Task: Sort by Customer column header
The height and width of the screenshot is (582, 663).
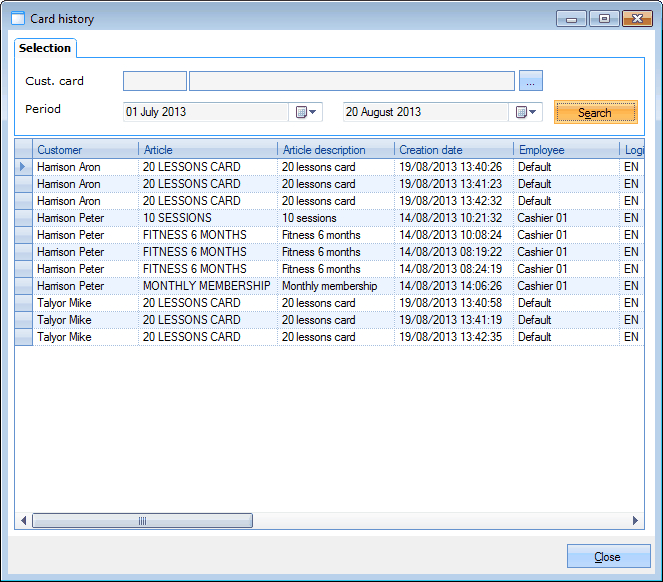Action: coord(85,150)
